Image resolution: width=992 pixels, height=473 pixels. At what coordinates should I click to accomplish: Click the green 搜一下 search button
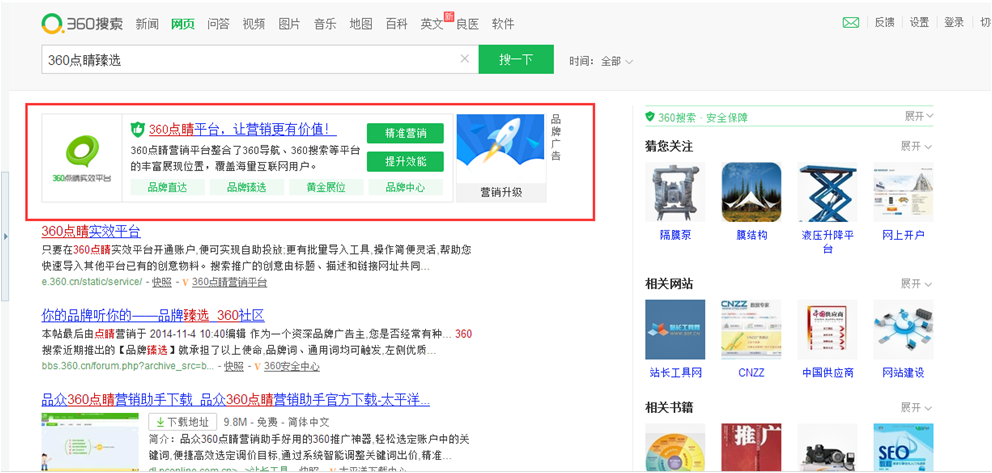click(x=516, y=59)
